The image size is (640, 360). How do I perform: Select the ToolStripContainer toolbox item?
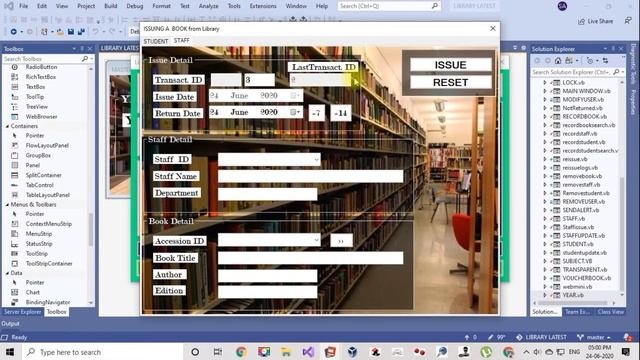click(x=49, y=263)
